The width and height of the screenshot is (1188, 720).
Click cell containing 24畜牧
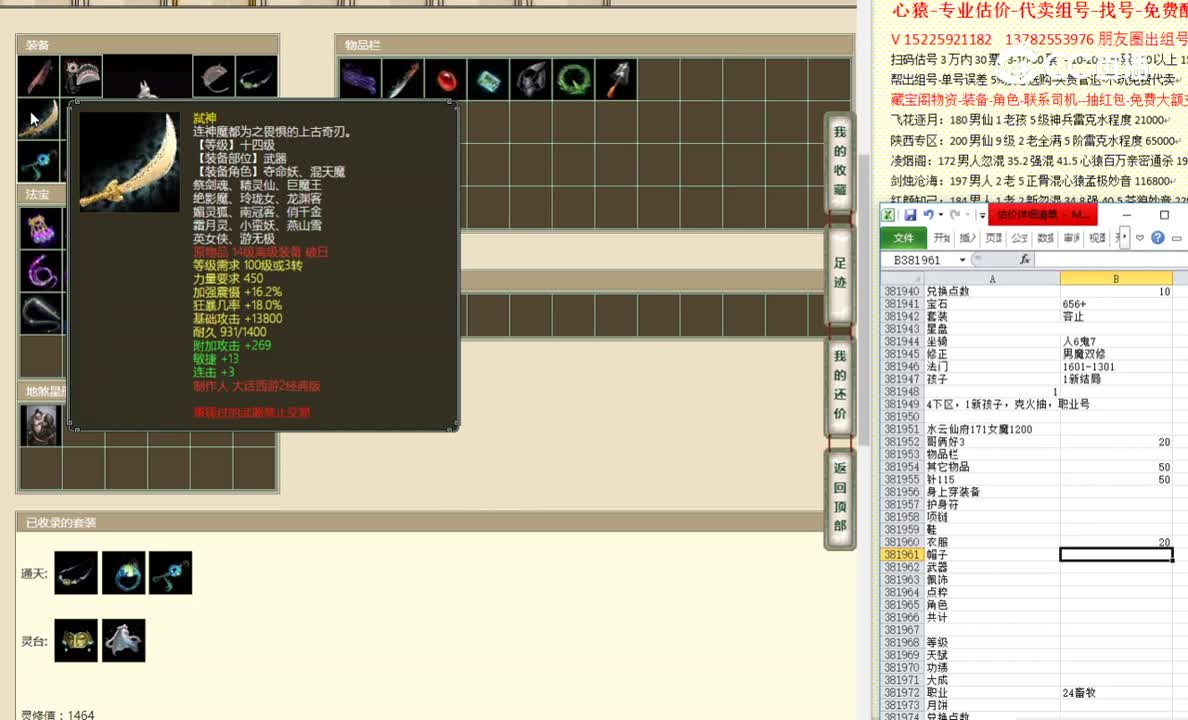click(x=1116, y=693)
